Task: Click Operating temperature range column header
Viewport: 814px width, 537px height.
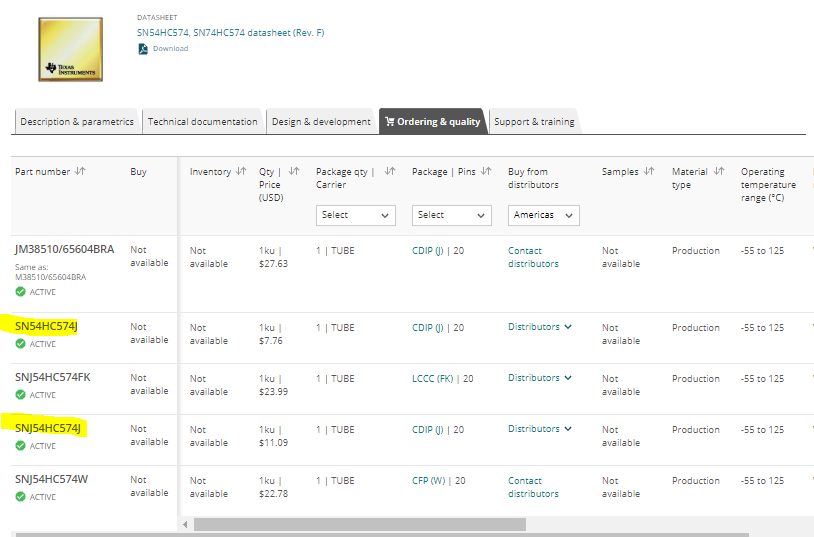Action: pos(768,184)
